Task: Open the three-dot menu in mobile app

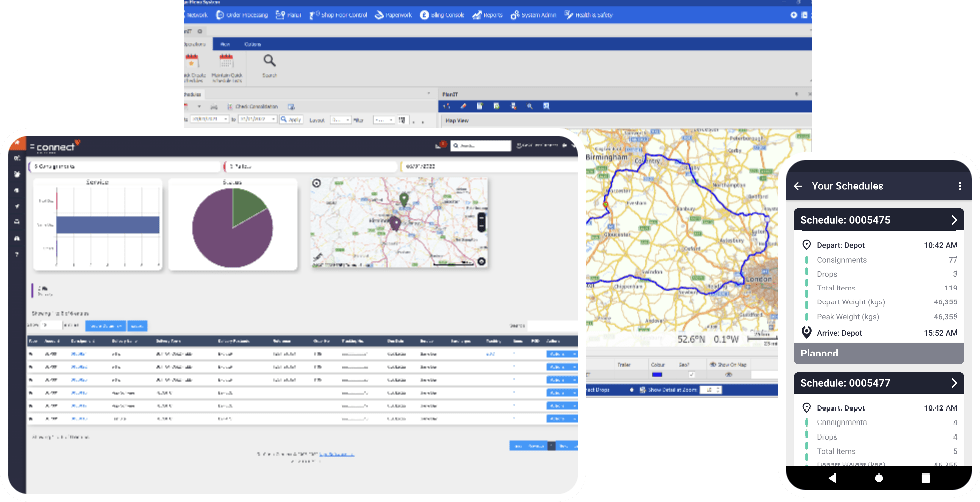Action: pos(960,186)
